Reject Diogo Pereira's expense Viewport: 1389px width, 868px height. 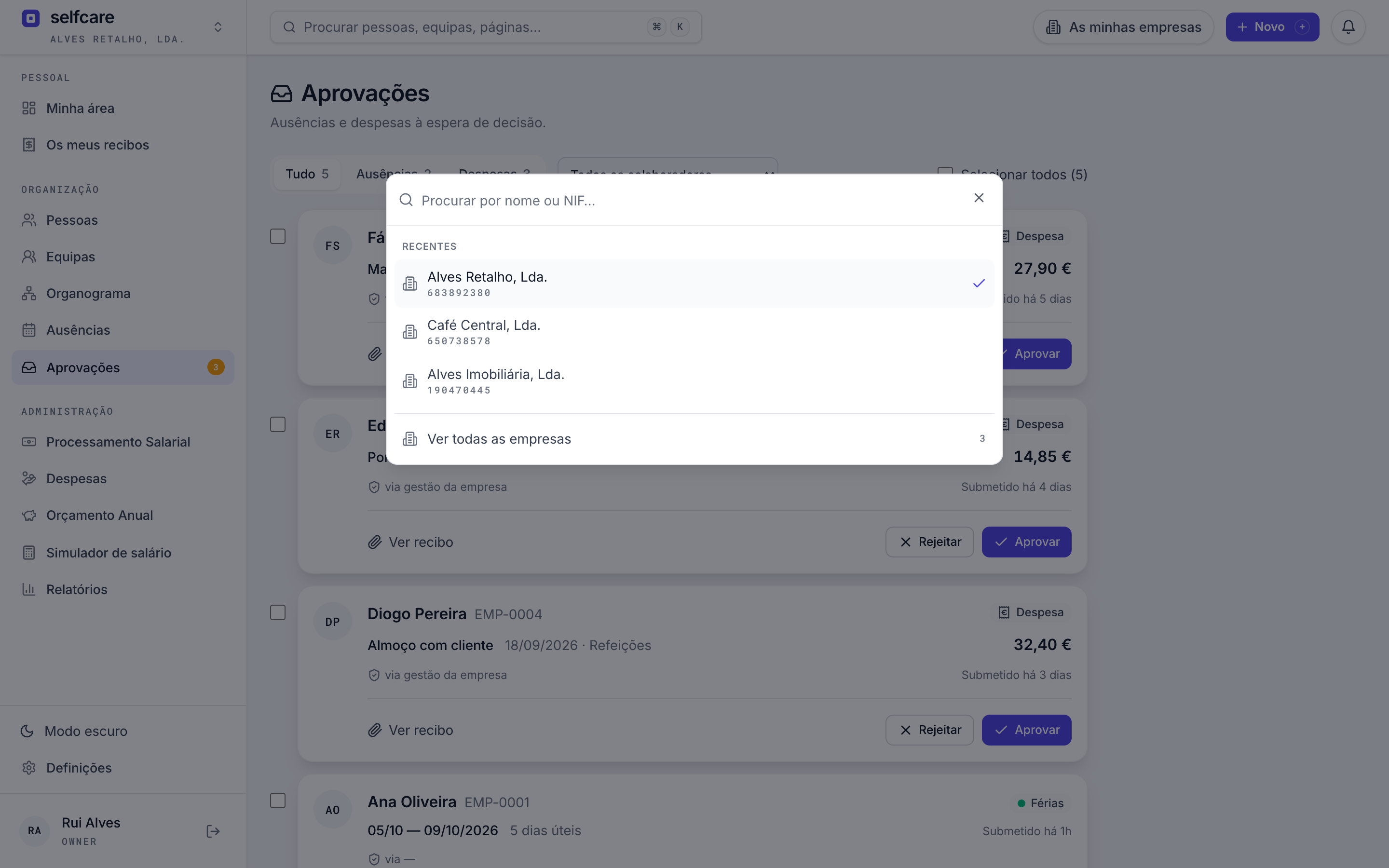pyautogui.click(x=929, y=730)
